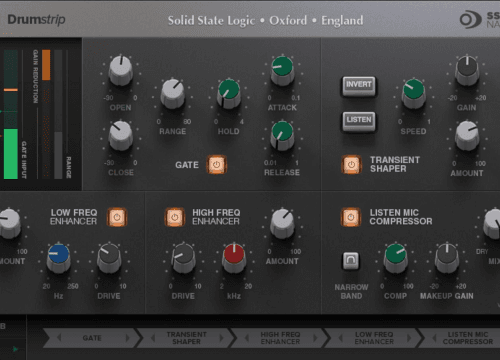Click the green COMP knob
This screenshot has width=500, height=360.
[x=396, y=258]
